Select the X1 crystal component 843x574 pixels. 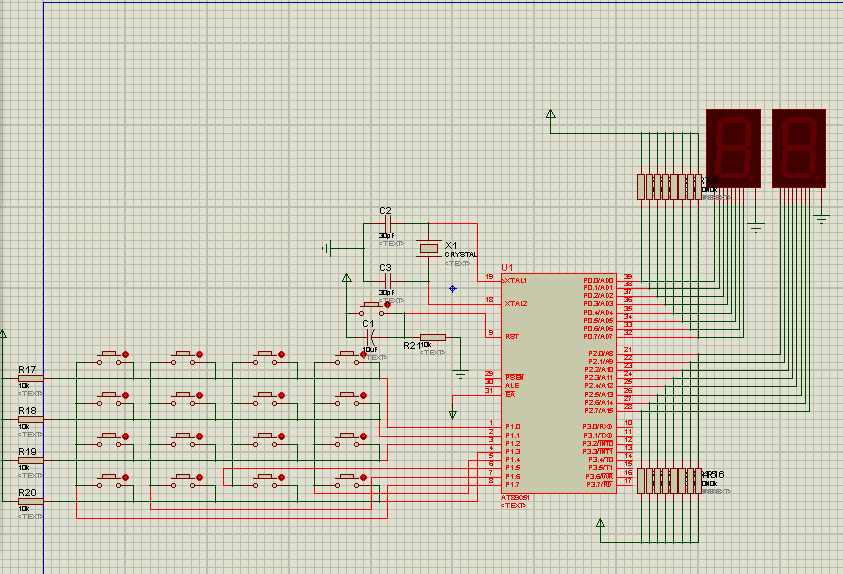(428, 248)
